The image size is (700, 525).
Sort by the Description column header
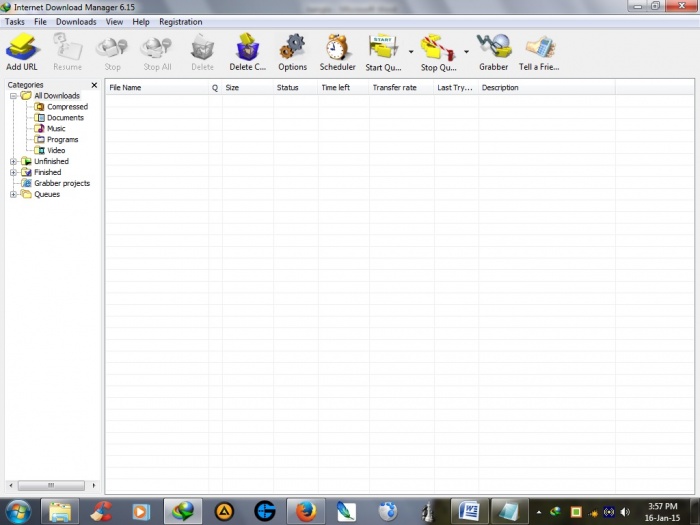(547, 88)
